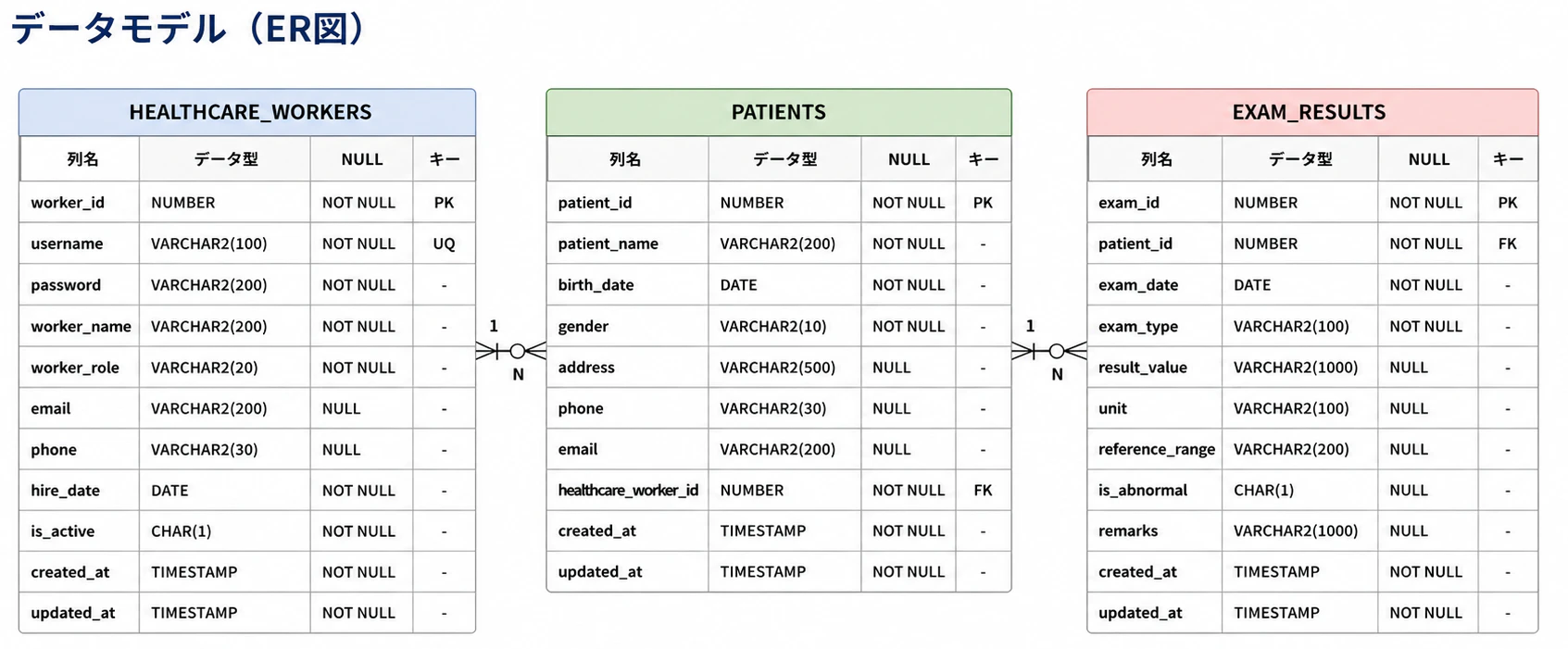The image size is (1568, 649).
Task: Click the relationship connector between HEALTHCARE_WORKERS and PATIENTS
Action: (510, 351)
